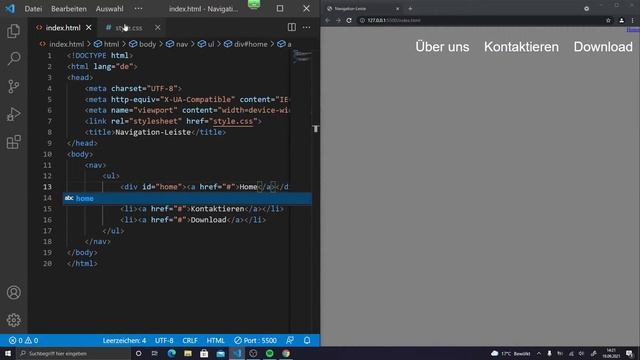This screenshot has width=640, height=360.
Task: Open the Datei menu
Action: (33, 9)
